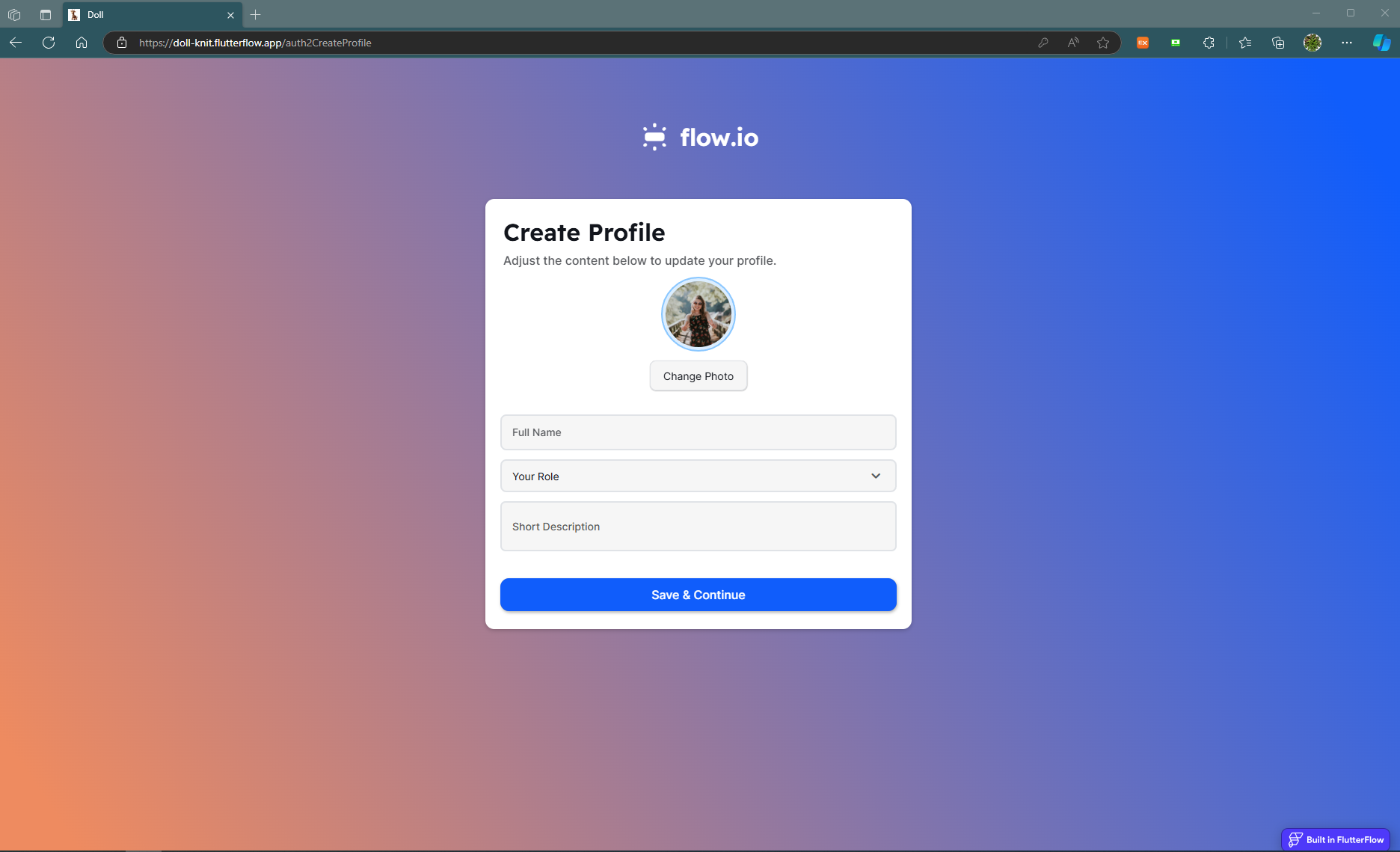
Task: Open the orange browser extension icon
Action: point(1143,43)
